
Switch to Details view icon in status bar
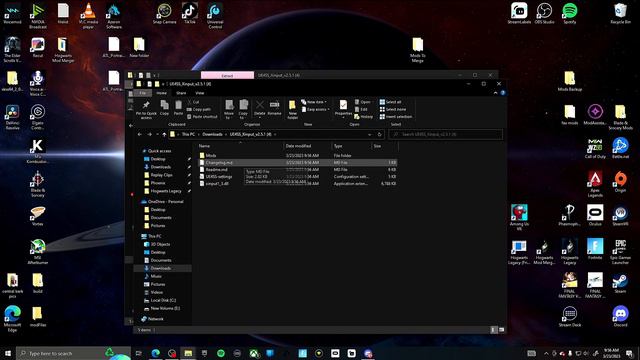493,330
